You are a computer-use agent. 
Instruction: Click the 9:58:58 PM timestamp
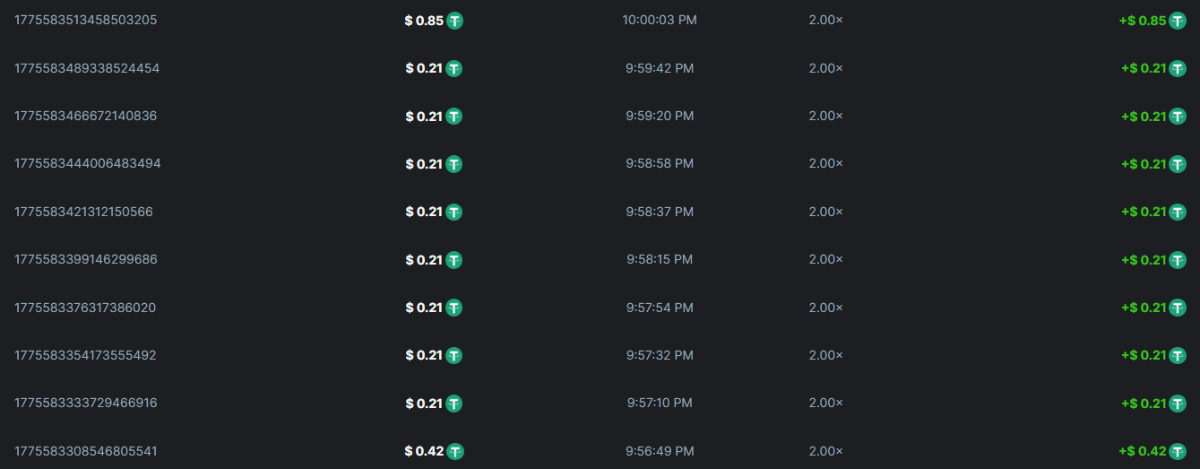coord(657,164)
